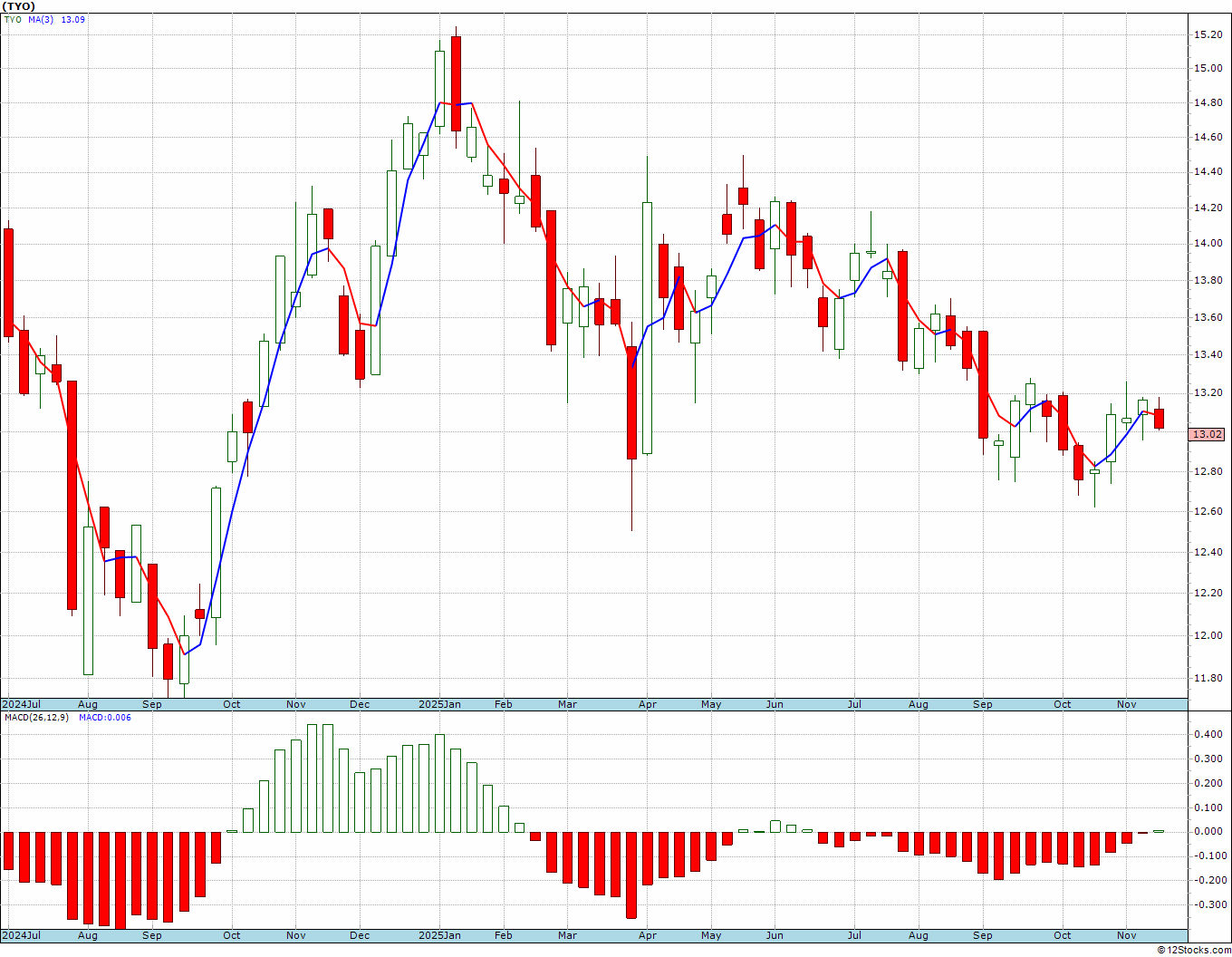This screenshot has width=1232, height=957.
Task: Click Dec on the MACD panel's time axis
Action: click(x=360, y=935)
